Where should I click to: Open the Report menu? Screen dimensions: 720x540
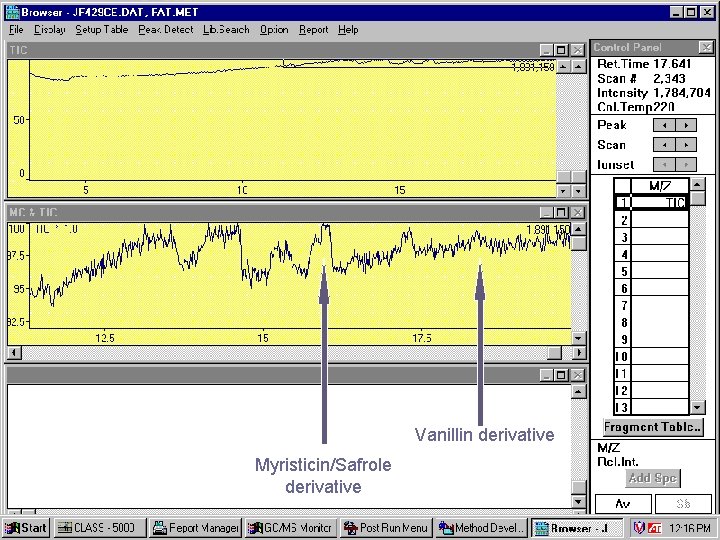tap(314, 30)
